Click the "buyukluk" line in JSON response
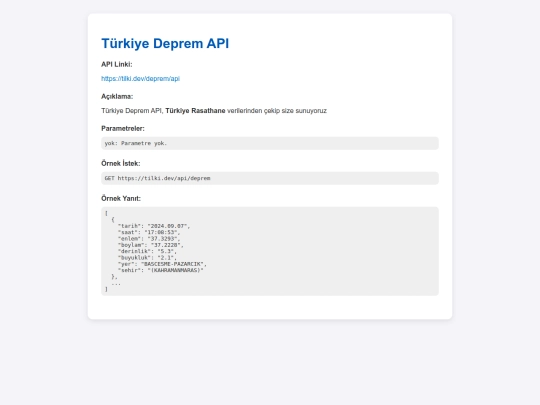 [x=147, y=258]
